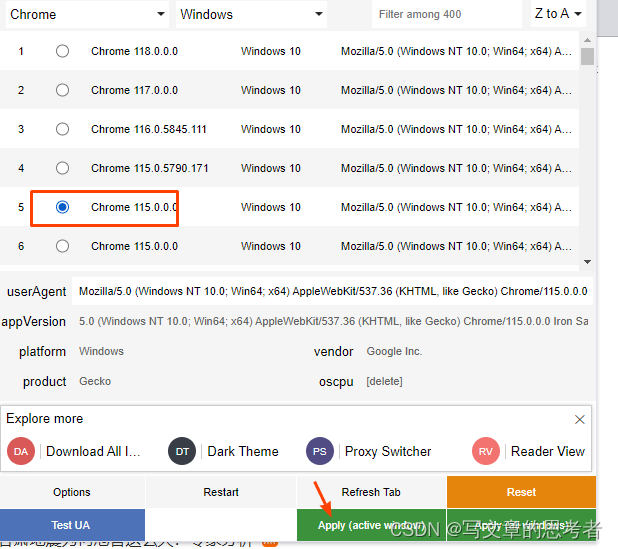Click the purple PS icon
618x549 pixels.
[x=320, y=451]
